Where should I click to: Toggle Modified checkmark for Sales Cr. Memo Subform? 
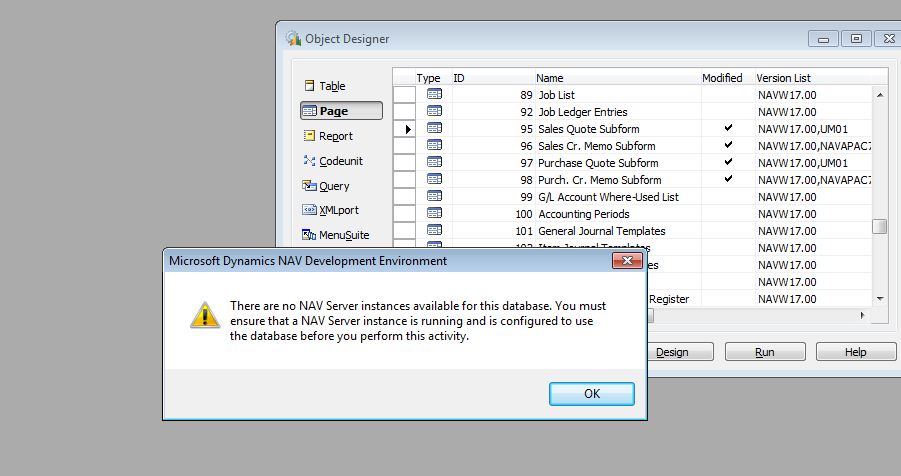(x=728, y=145)
